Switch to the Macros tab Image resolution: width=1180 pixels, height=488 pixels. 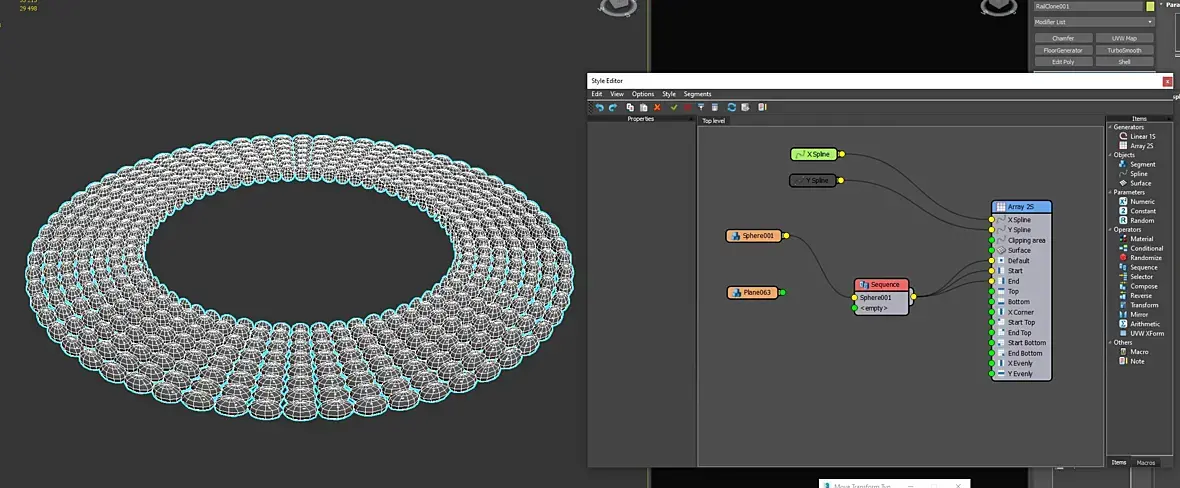[x=1145, y=462]
